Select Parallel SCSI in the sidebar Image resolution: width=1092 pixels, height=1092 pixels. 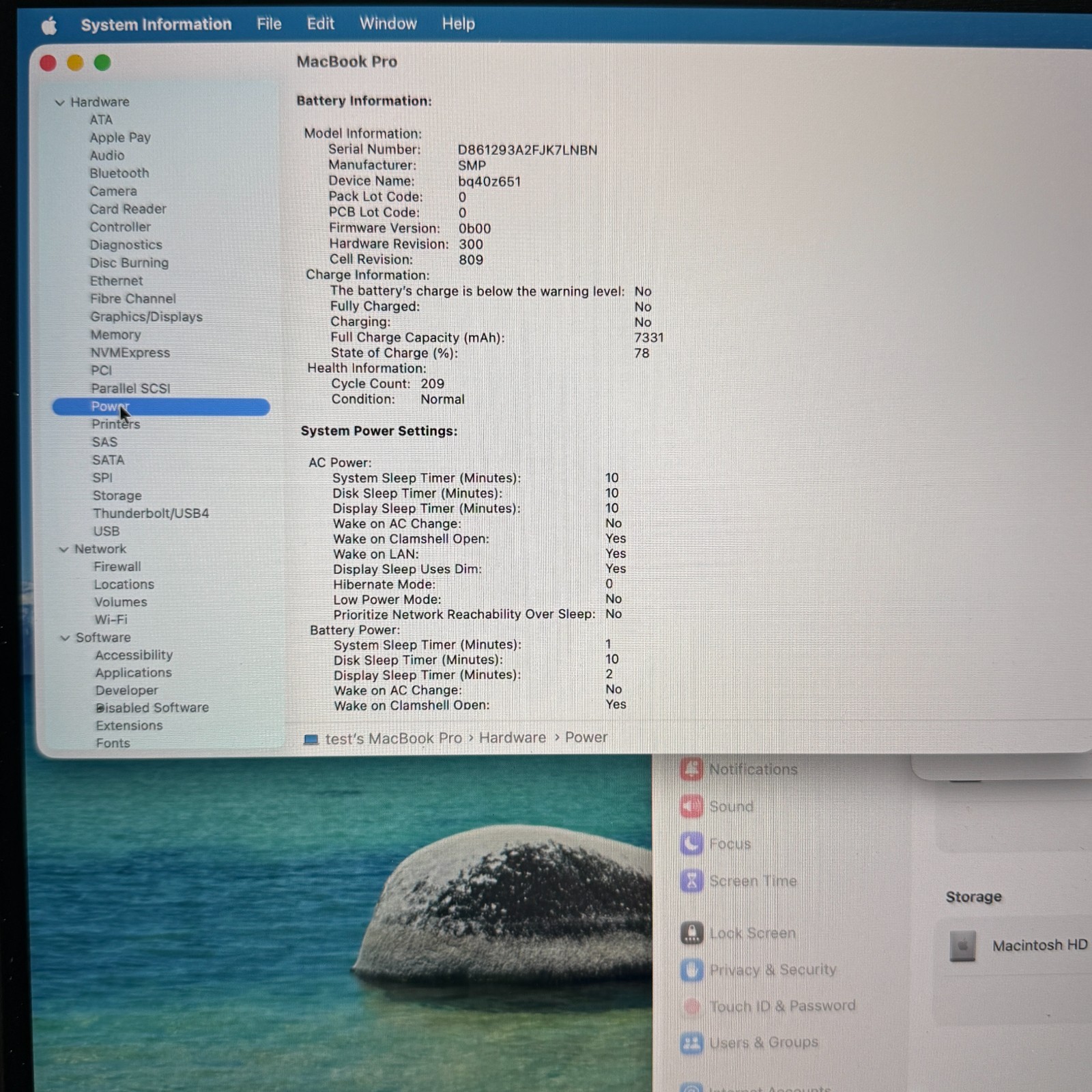click(x=131, y=388)
